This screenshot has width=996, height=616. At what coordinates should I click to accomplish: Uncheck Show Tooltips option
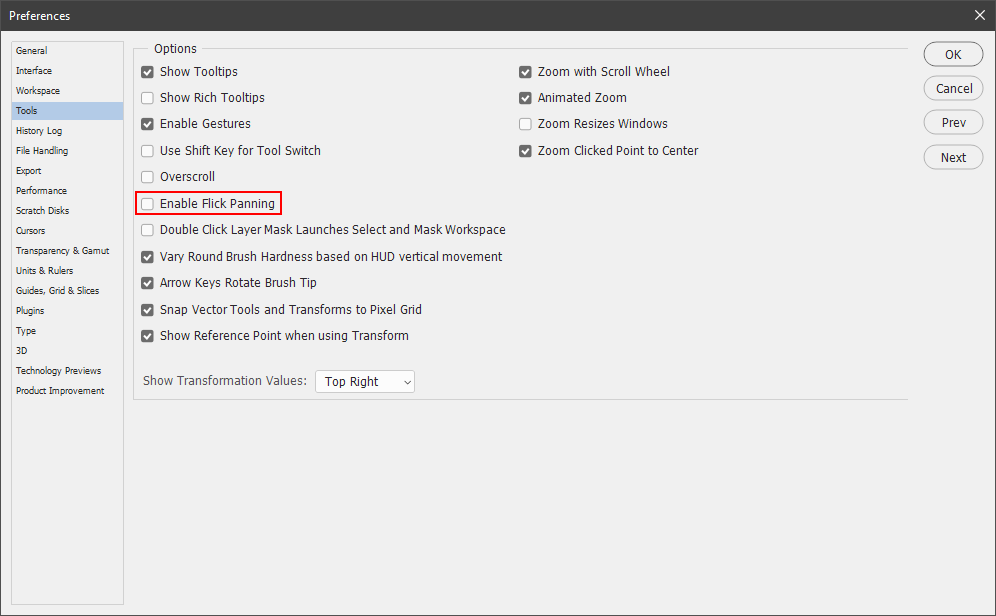[148, 72]
